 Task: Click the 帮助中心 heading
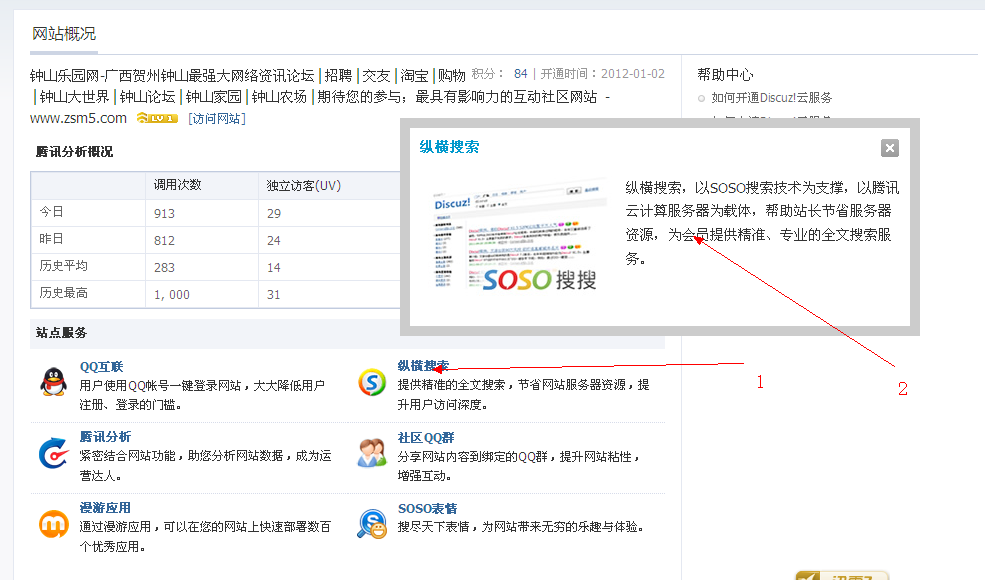coord(726,75)
